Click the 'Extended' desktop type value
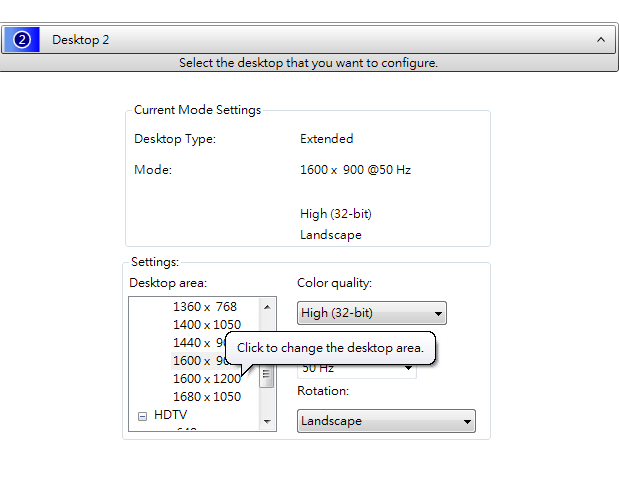 coord(326,139)
